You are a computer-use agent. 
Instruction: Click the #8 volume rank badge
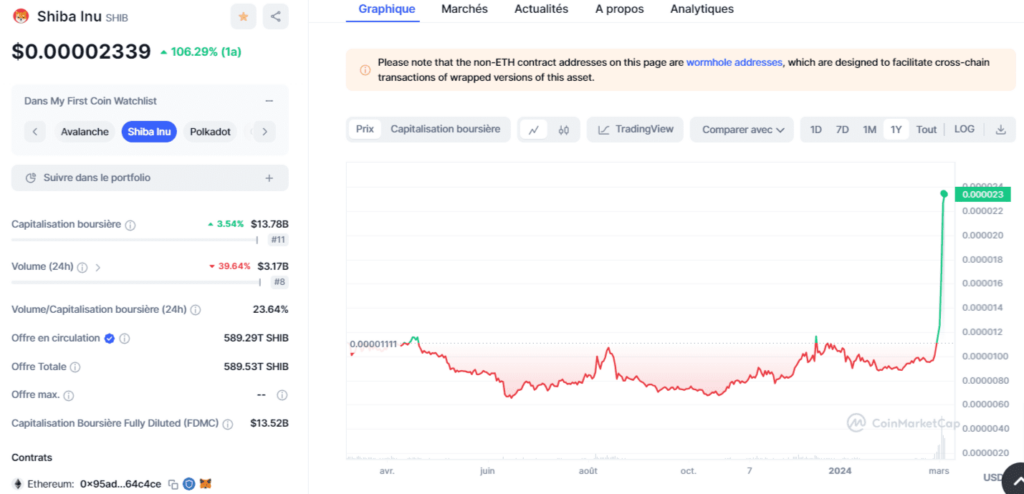(x=280, y=282)
